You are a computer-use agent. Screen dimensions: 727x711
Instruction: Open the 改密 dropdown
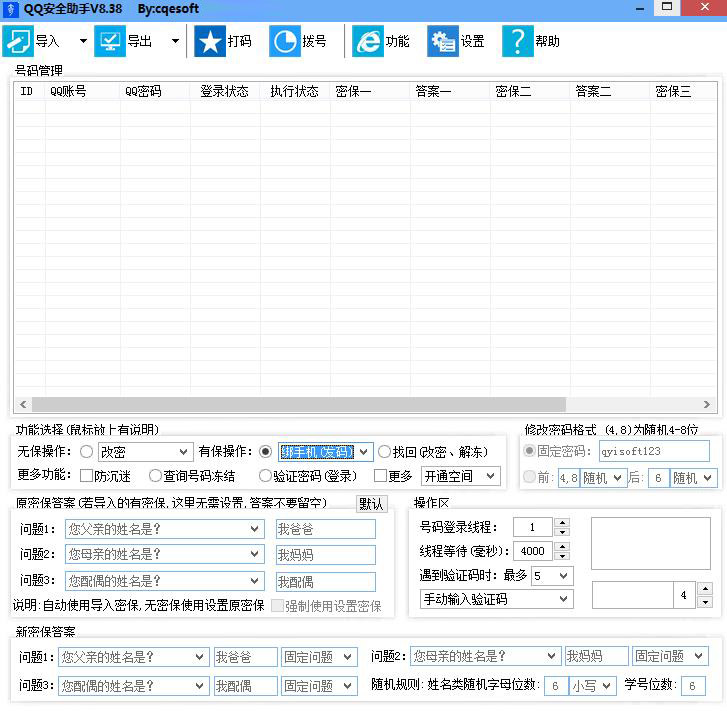pyautogui.click(x=145, y=452)
